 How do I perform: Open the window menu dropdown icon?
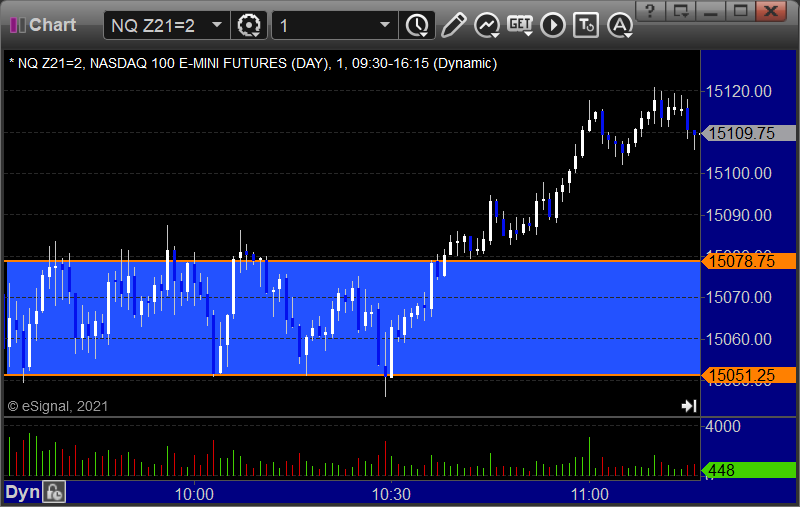click(681, 10)
